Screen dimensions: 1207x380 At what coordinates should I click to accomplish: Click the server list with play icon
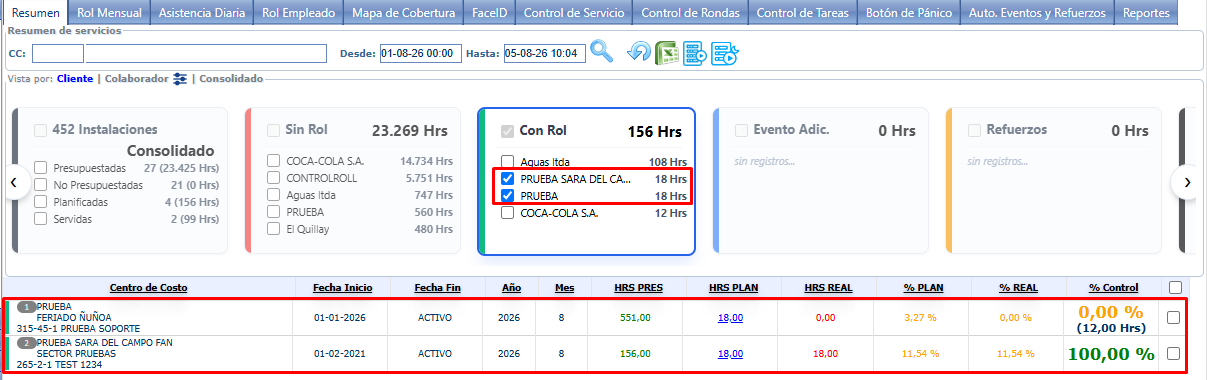pyautogui.click(x=696, y=53)
